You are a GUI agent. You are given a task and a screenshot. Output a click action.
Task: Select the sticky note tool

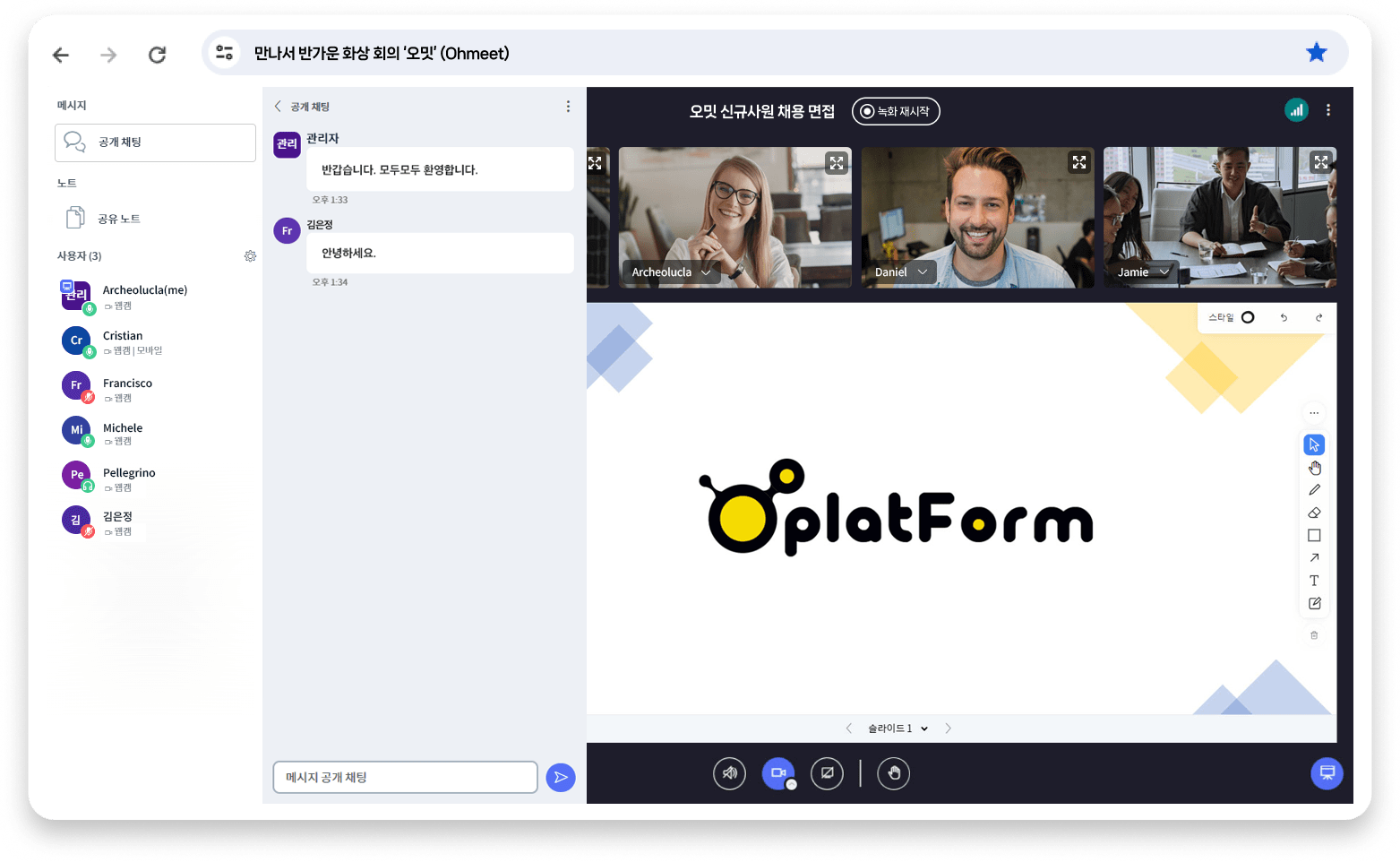(x=1314, y=603)
